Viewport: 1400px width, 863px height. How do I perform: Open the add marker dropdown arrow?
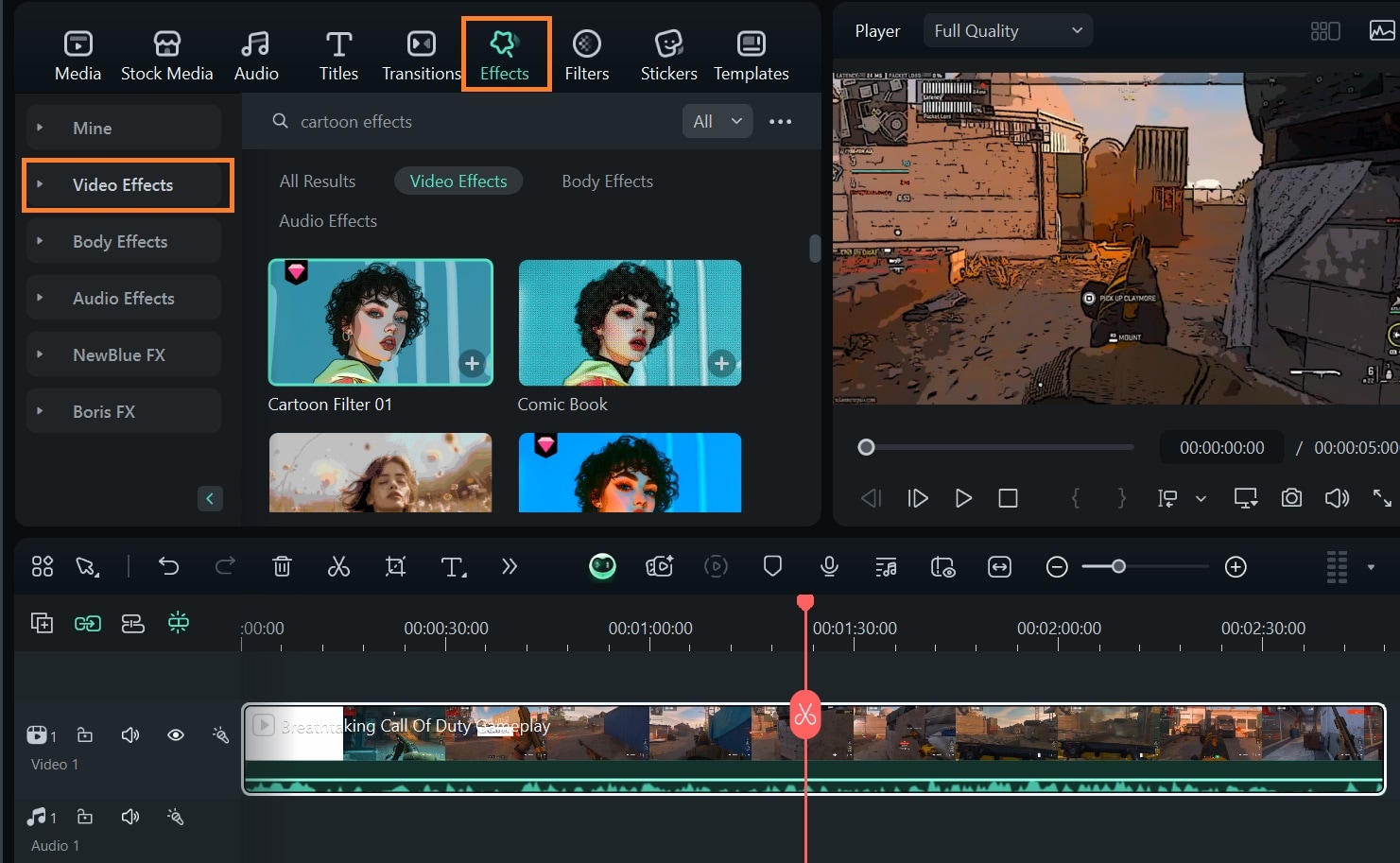(1201, 498)
